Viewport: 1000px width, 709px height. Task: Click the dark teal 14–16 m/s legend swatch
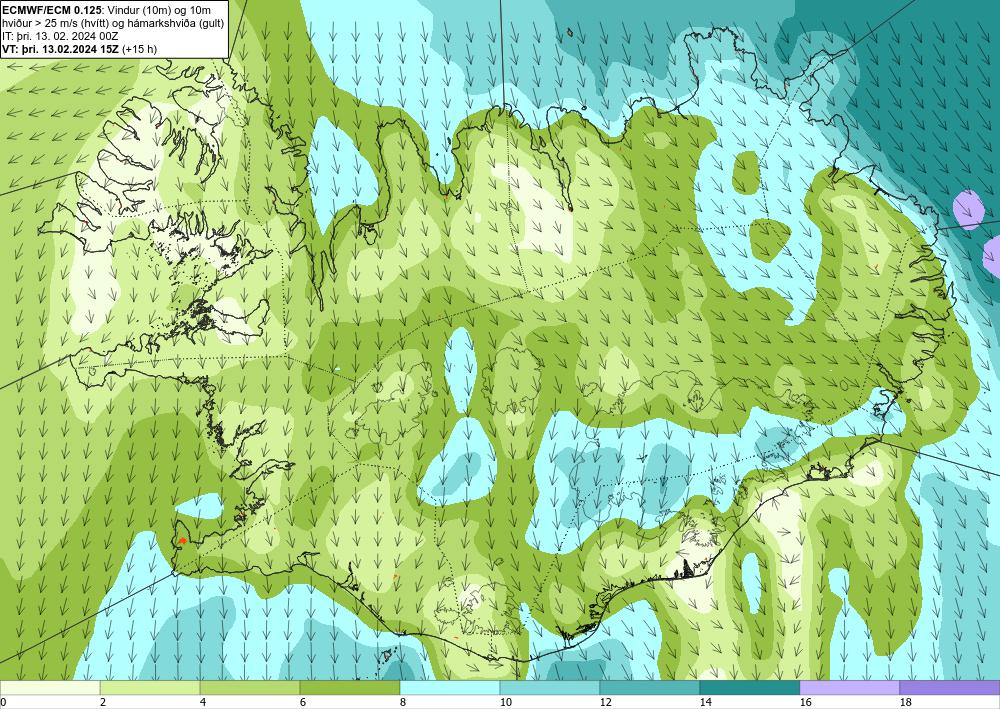749,687
